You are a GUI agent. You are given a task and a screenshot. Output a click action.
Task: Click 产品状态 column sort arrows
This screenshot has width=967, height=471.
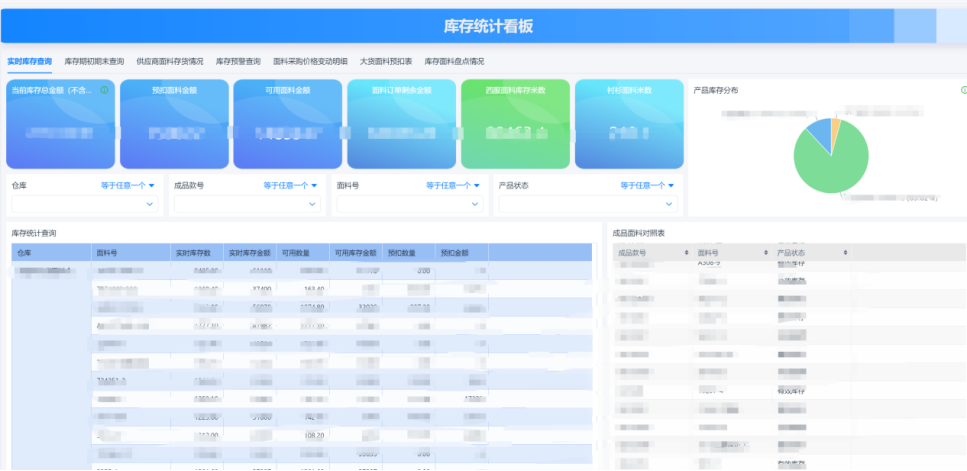845,253
